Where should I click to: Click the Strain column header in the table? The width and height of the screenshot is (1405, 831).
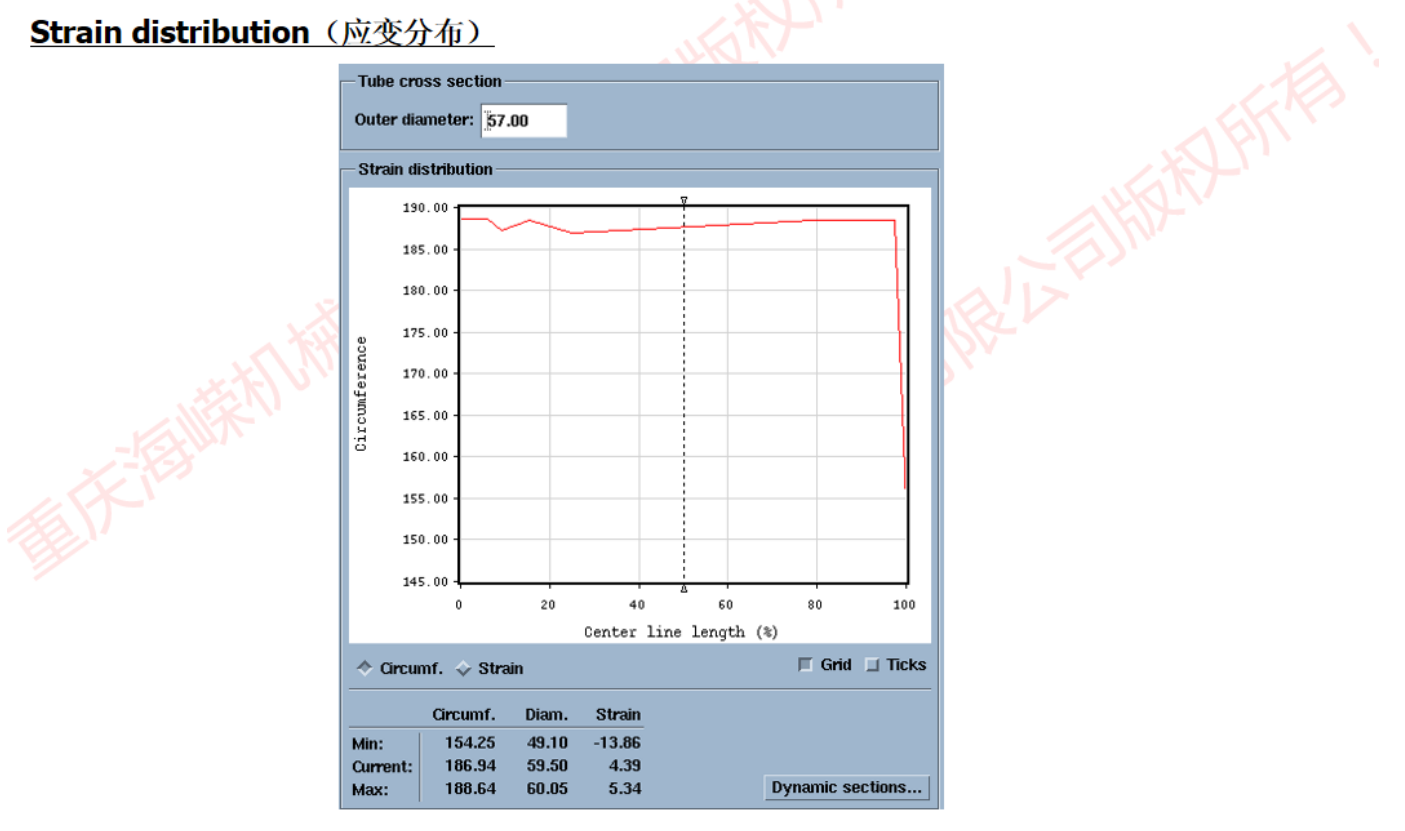618,715
